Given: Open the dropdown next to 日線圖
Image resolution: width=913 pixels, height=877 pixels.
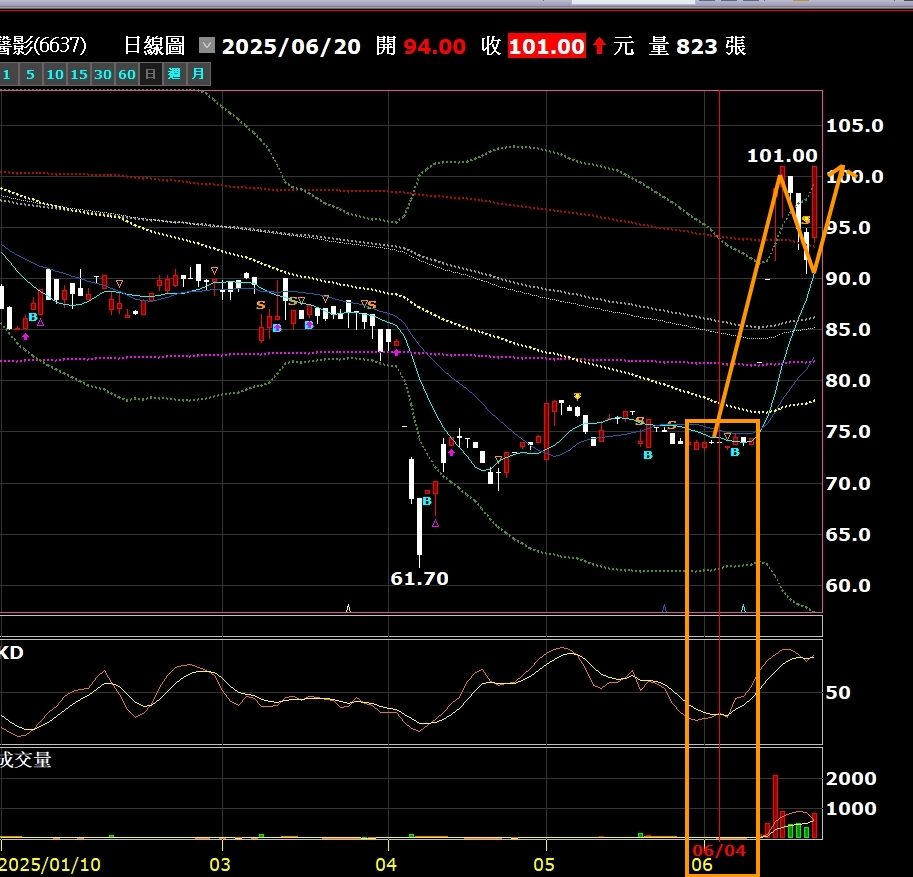Looking at the screenshot, I should point(207,45).
